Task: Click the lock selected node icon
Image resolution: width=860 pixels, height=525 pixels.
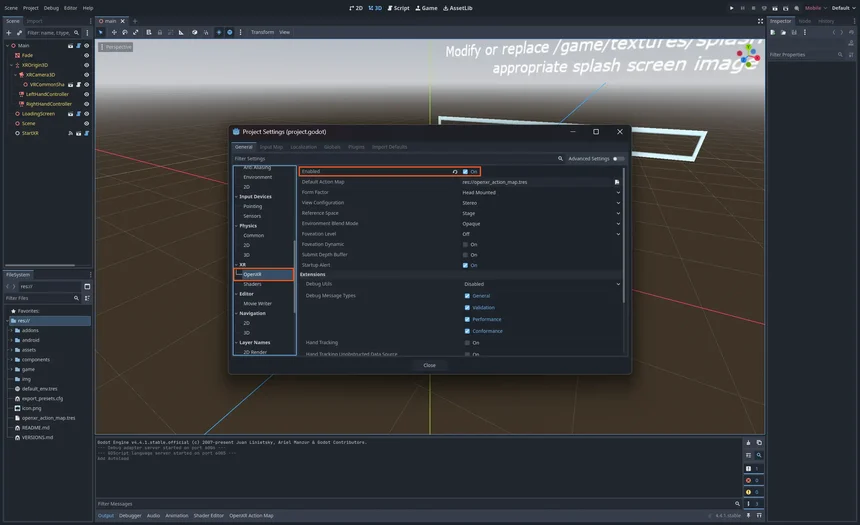Action: coord(160,32)
